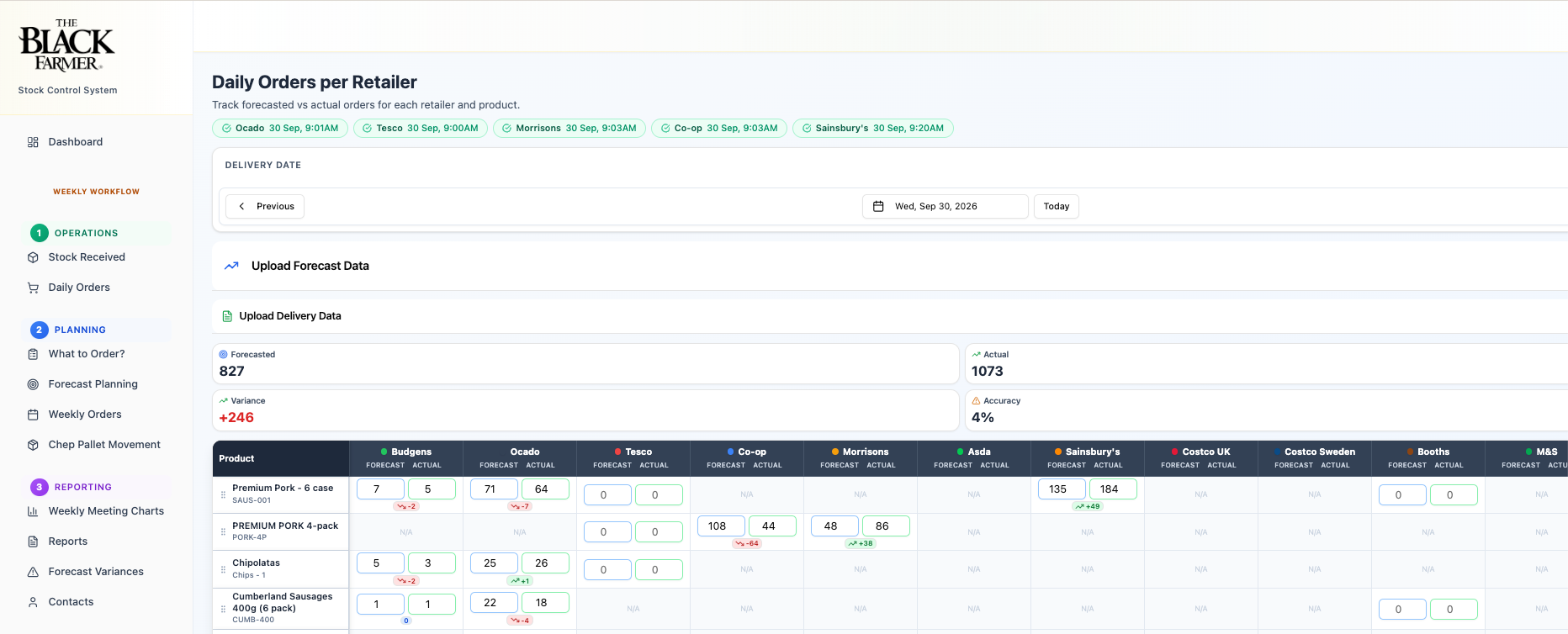Edit Morrisons actual for Premium Pork 4-pack
The height and width of the screenshot is (634, 1568).
pyautogui.click(x=886, y=526)
